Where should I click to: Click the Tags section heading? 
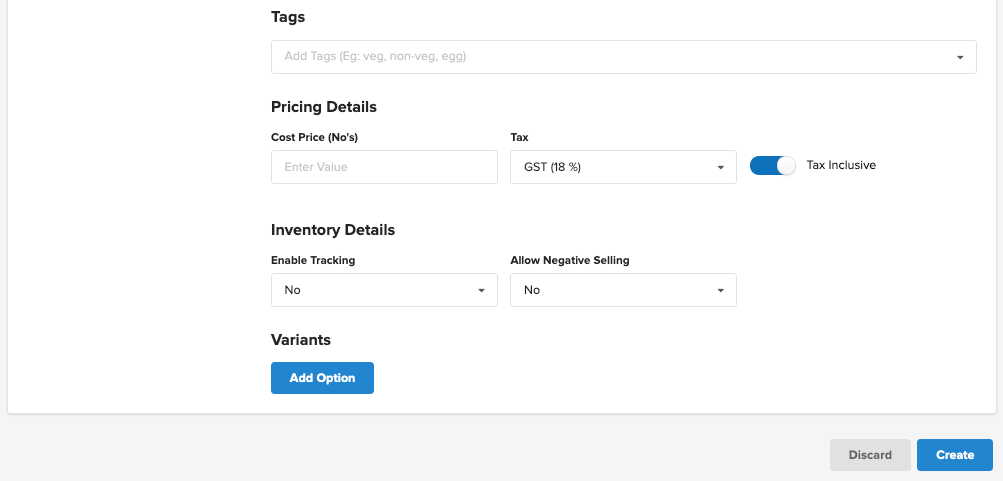click(x=288, y=17)
